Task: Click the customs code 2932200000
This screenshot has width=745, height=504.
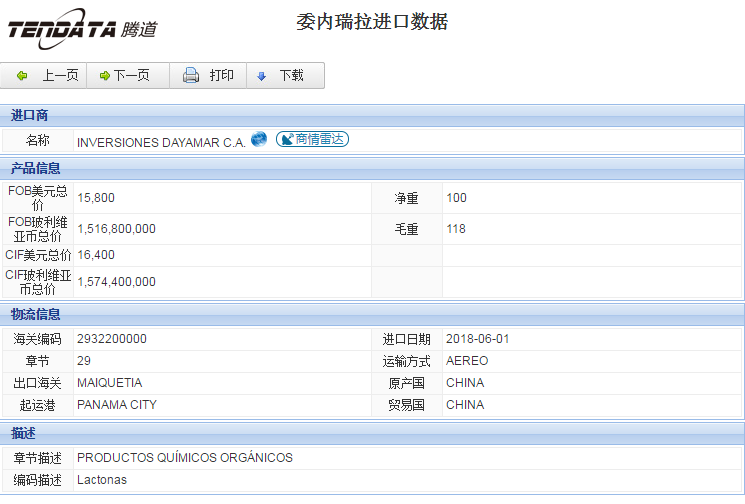Action: [111, 339]
